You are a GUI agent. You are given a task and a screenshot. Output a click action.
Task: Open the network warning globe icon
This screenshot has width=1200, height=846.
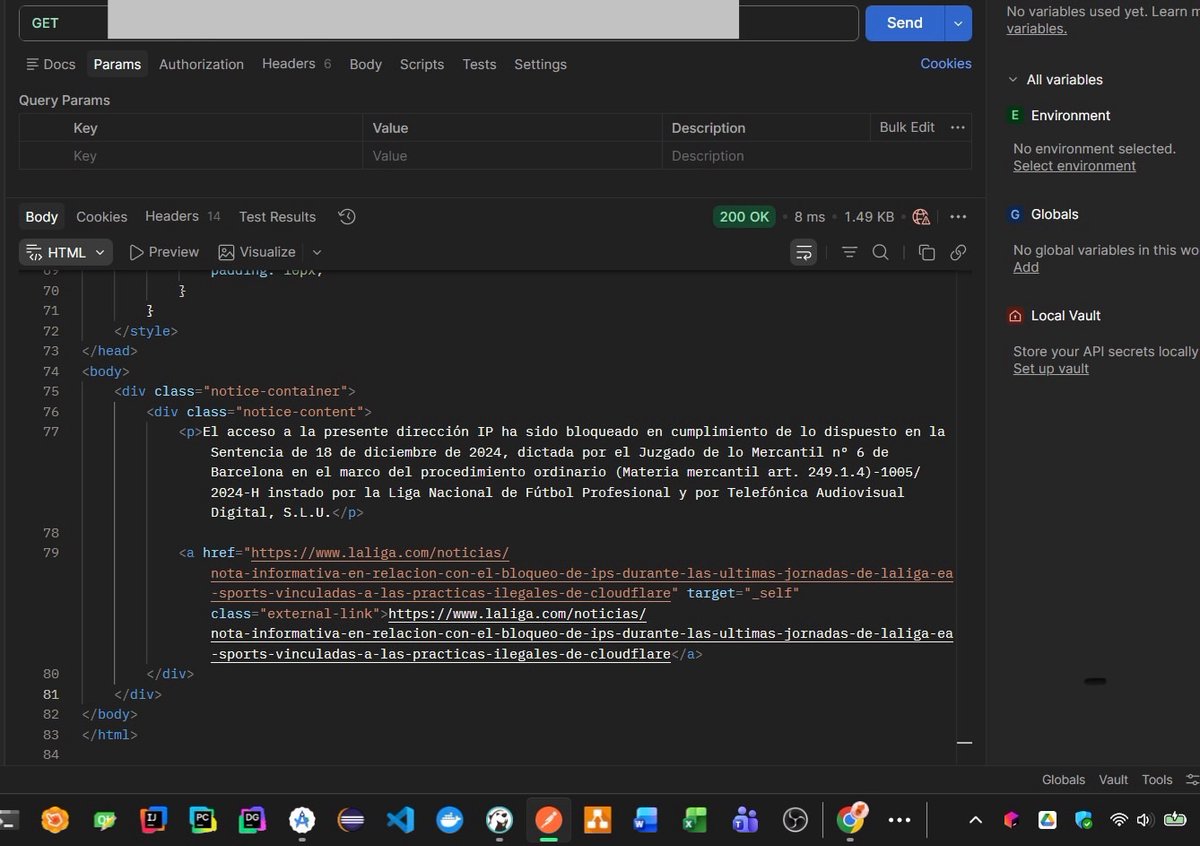point(922,217)
